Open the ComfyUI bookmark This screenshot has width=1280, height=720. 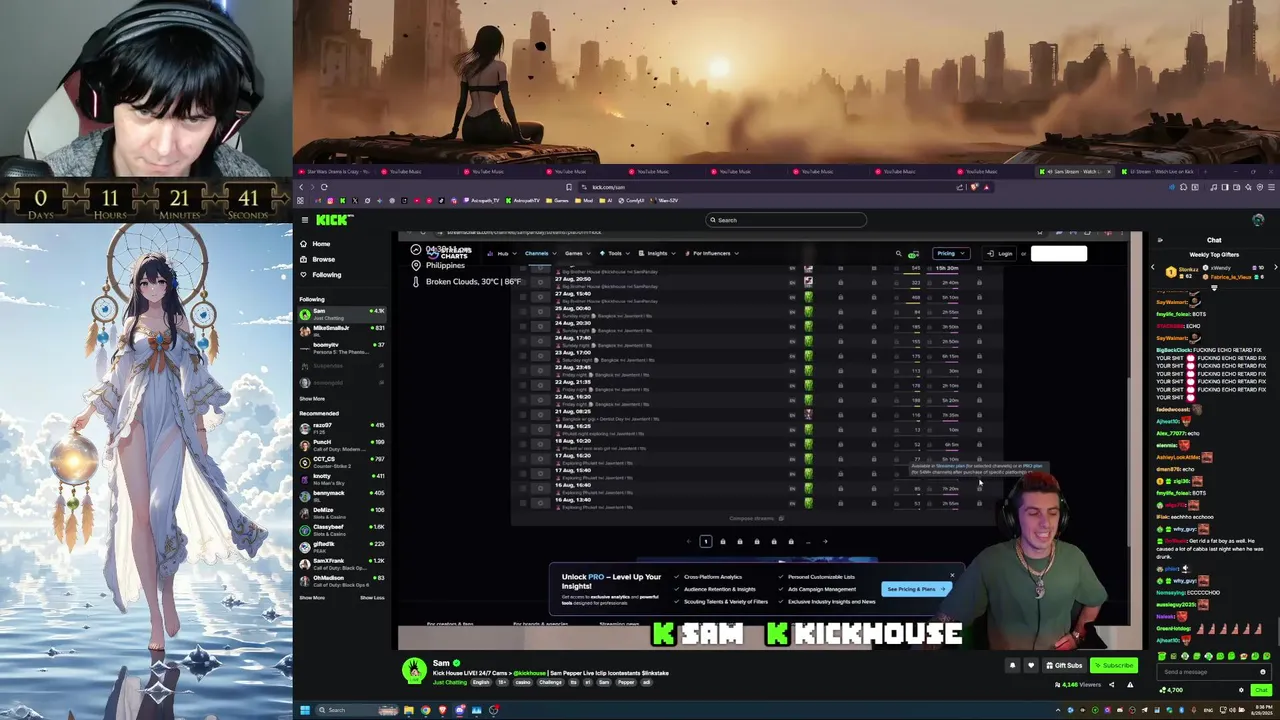632,200
